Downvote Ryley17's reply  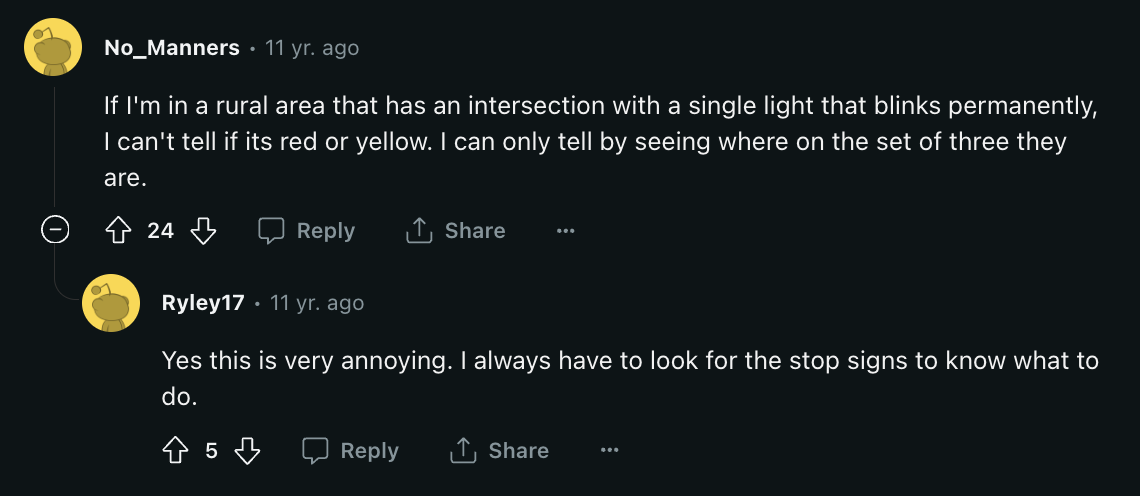click(247, 451)
